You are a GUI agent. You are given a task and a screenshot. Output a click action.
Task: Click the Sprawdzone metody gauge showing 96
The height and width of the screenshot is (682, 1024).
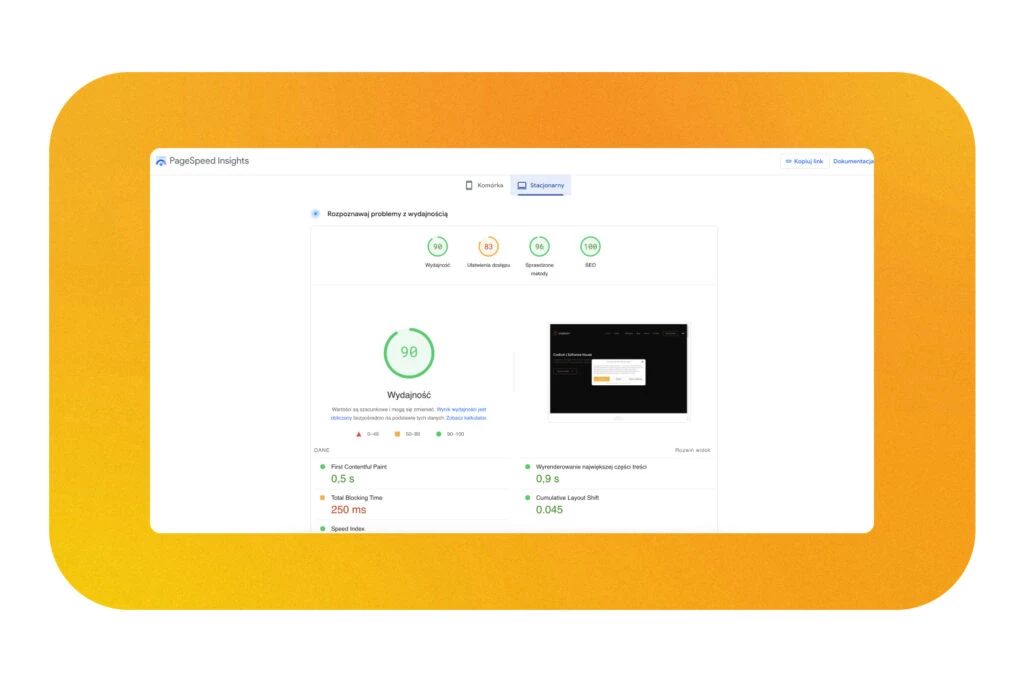(539, 246)
